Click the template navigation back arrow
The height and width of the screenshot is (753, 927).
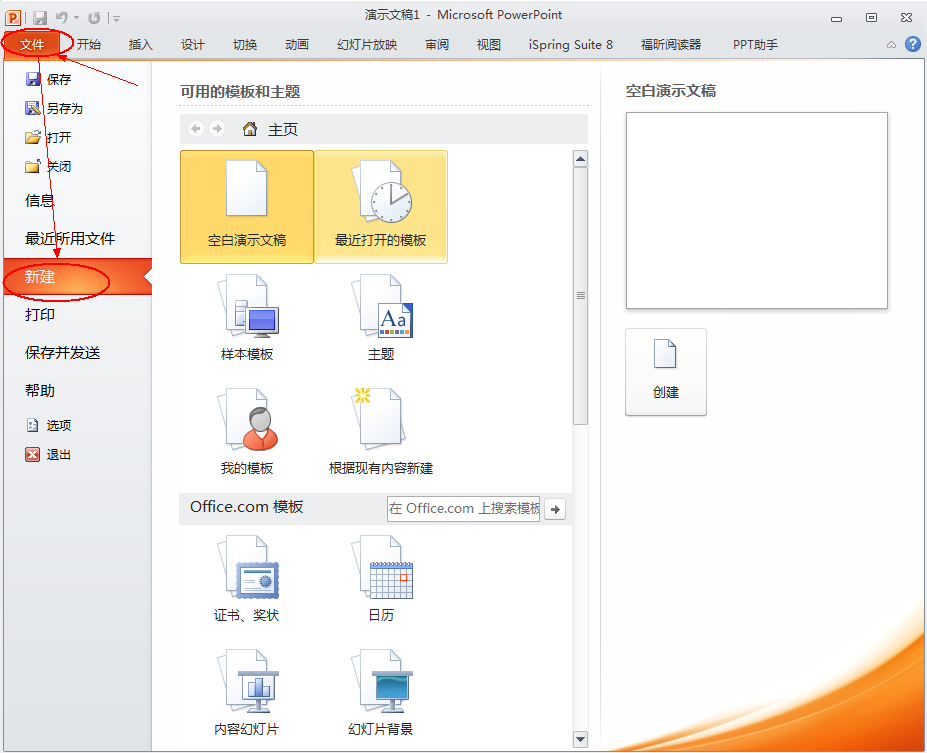pyautogui.click(x=196, y=128)
